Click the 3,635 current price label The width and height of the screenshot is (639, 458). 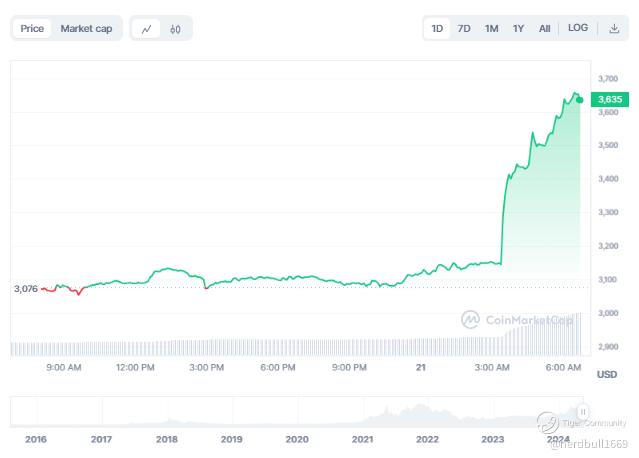608,99
